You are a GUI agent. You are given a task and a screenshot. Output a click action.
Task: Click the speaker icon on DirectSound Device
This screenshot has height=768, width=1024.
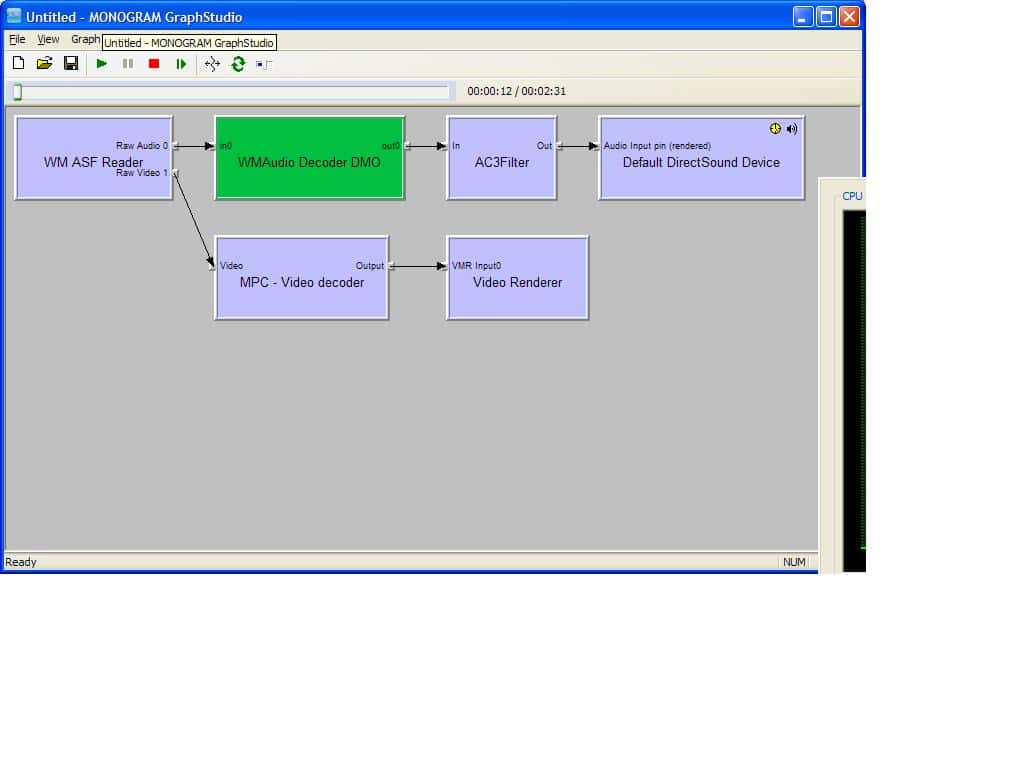pos(792,129)
